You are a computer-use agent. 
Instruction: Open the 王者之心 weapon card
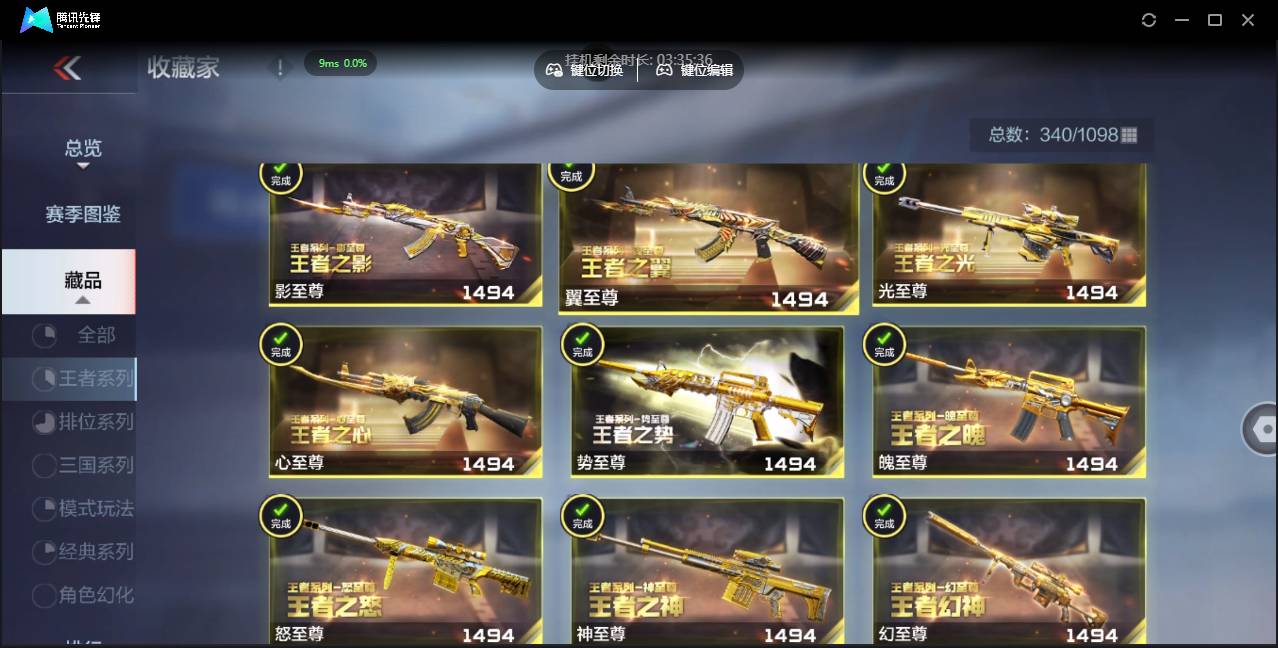click(406, 402)
